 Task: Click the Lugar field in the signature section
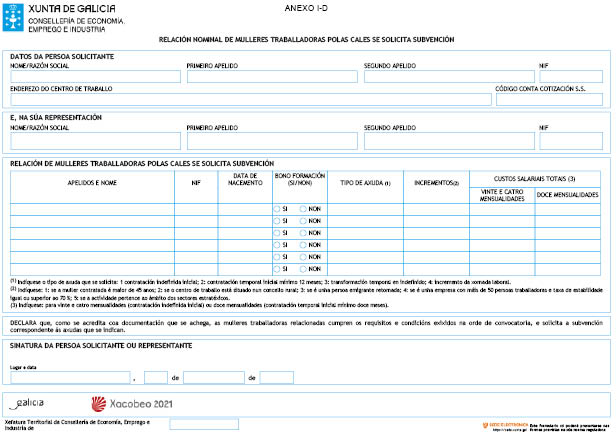(x=70, y=378)
